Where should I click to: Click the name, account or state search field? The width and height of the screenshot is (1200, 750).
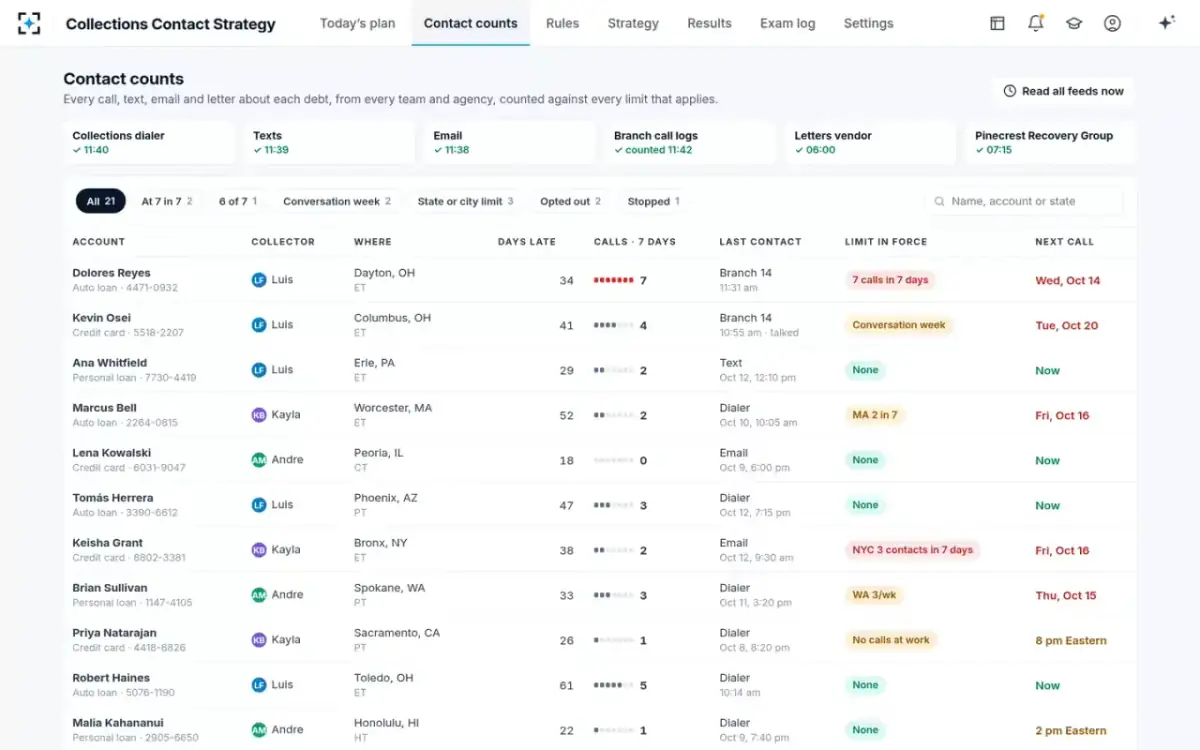click(x=1024, y=201)
